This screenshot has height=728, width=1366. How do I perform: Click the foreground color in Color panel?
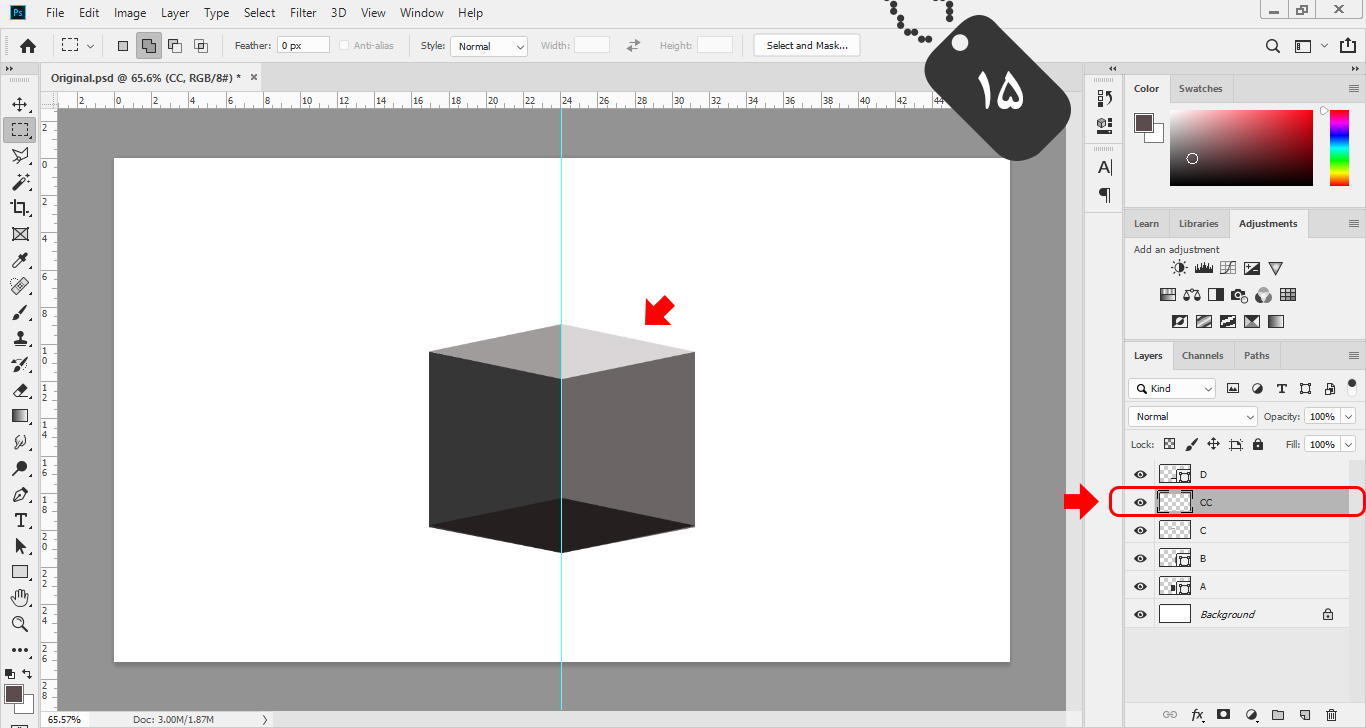click(x=1144, y=123)
